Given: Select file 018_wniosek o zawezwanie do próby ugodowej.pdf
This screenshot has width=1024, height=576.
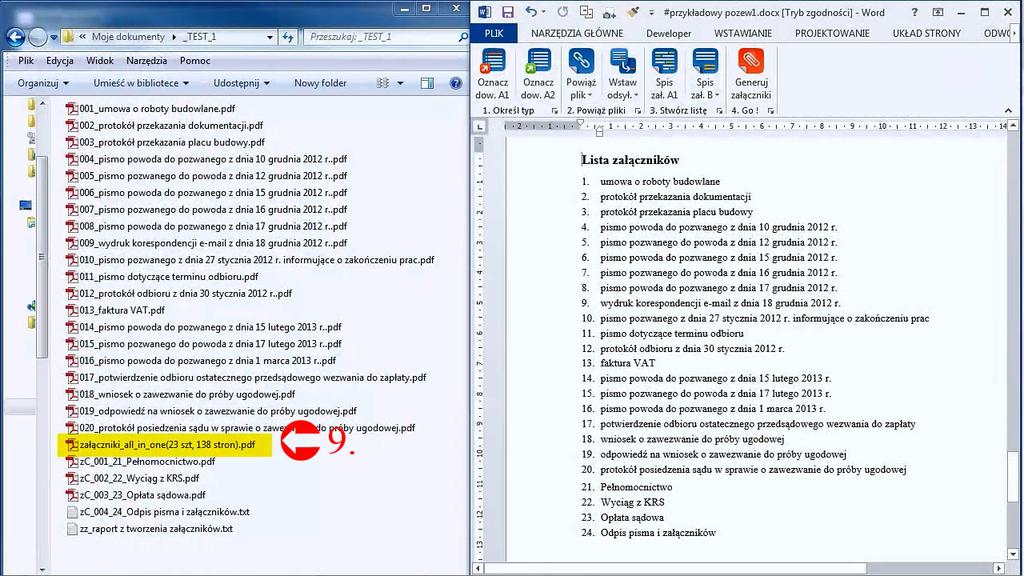Looking at the screenshot, I should click(181, 394).
